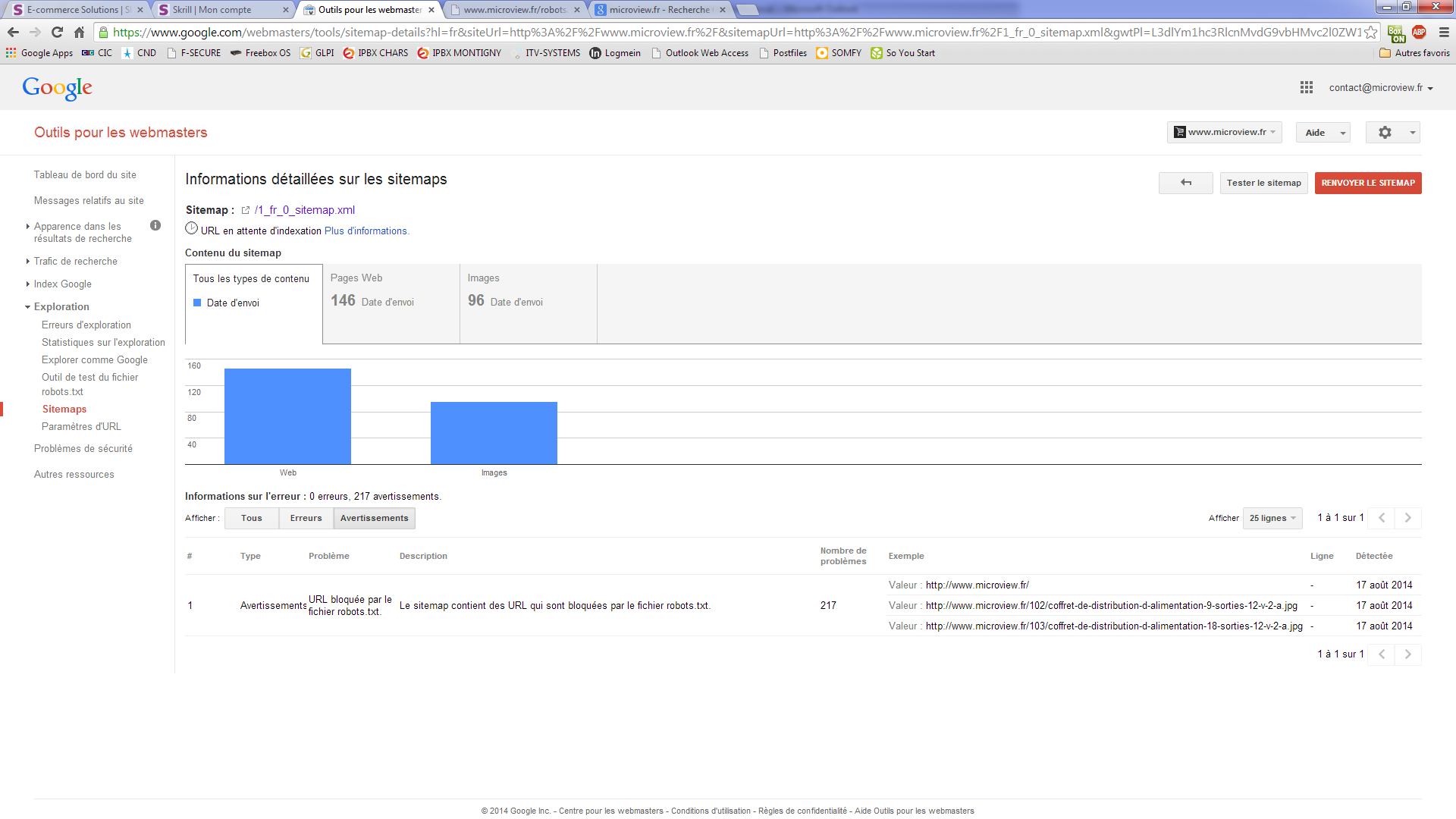Expand Trafic de recherche in sidebar
The image size is (1456, 819).
point(75,262)
